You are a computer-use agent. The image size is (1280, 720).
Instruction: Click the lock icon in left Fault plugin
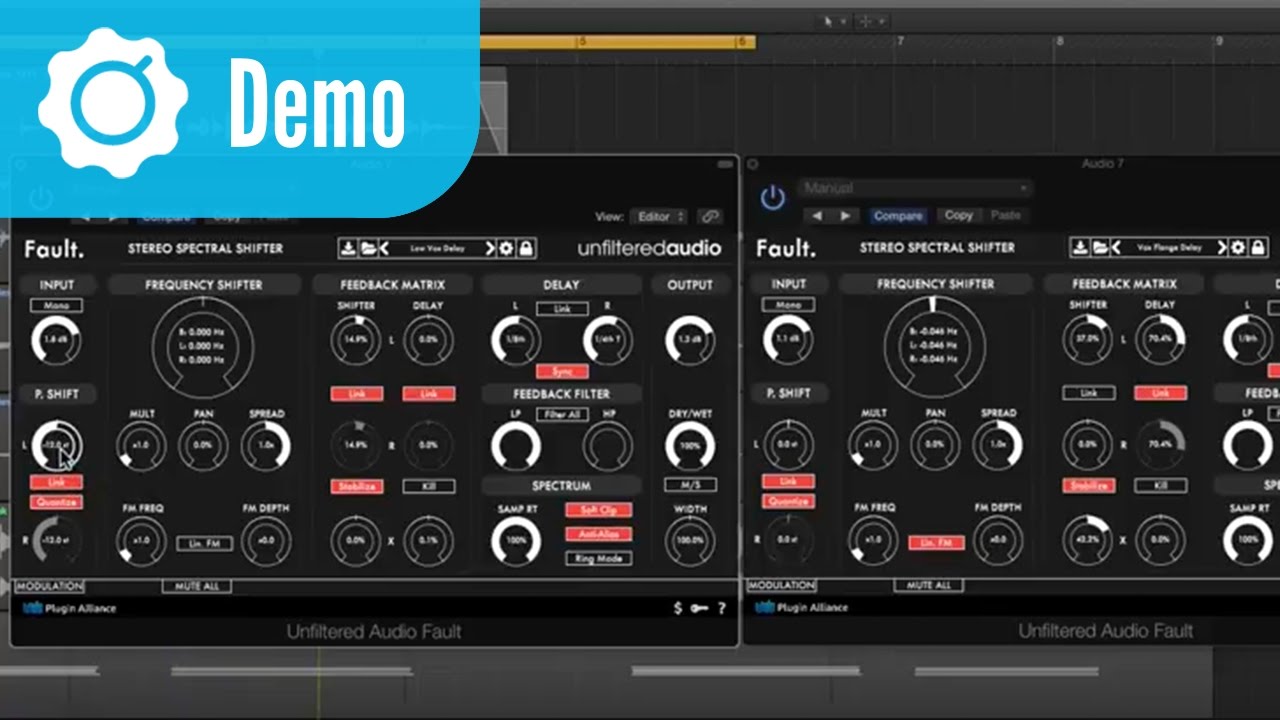pos(525,249)
